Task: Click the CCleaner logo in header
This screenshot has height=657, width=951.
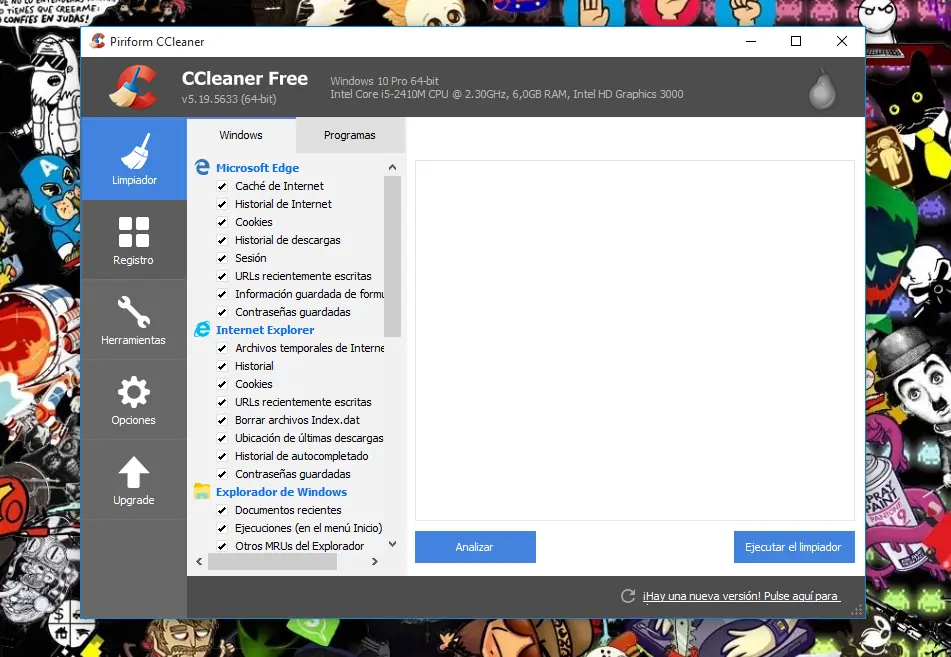Action: click(133, 87)
